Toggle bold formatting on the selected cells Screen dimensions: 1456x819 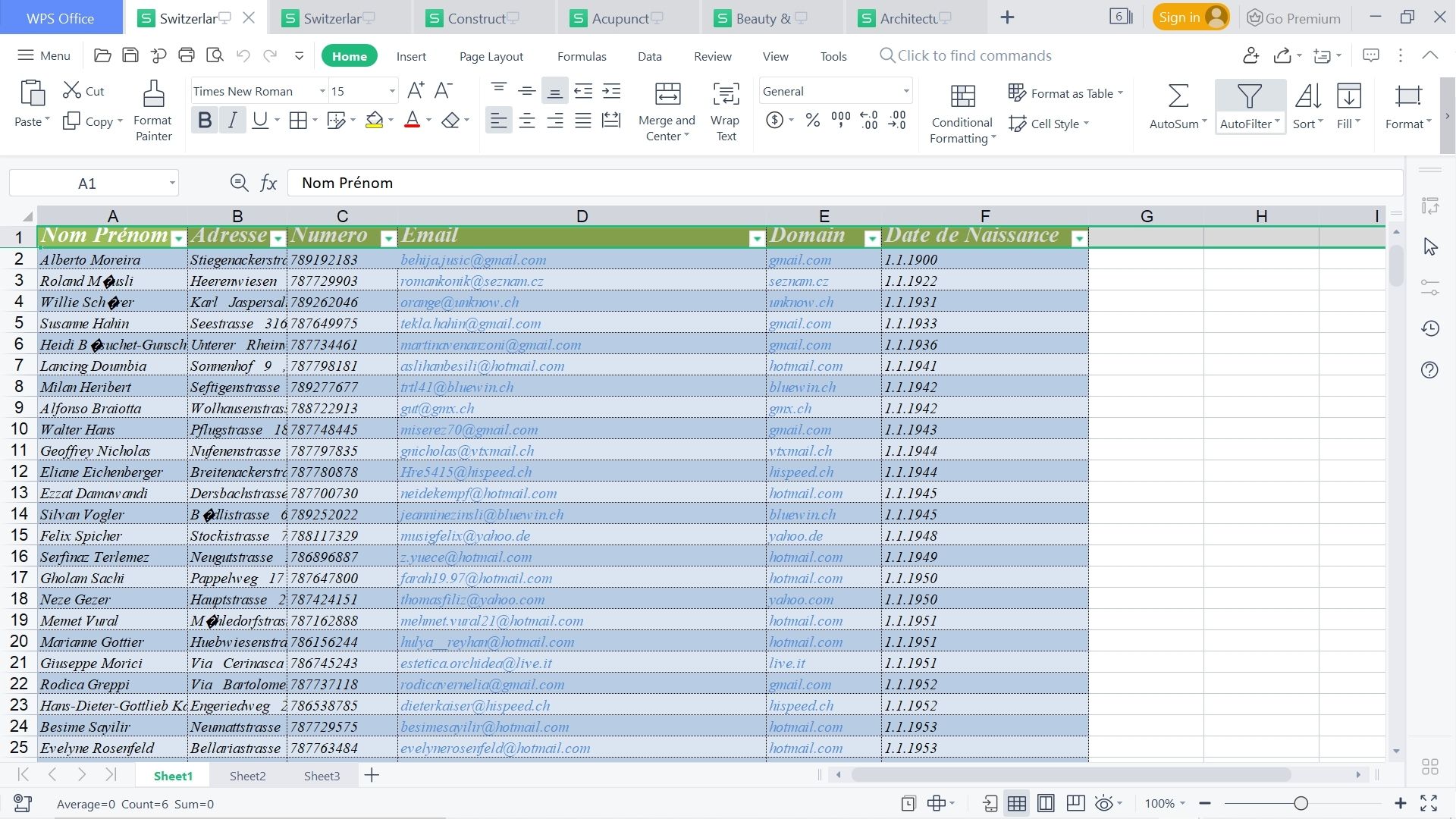click(x=204, y=119)
